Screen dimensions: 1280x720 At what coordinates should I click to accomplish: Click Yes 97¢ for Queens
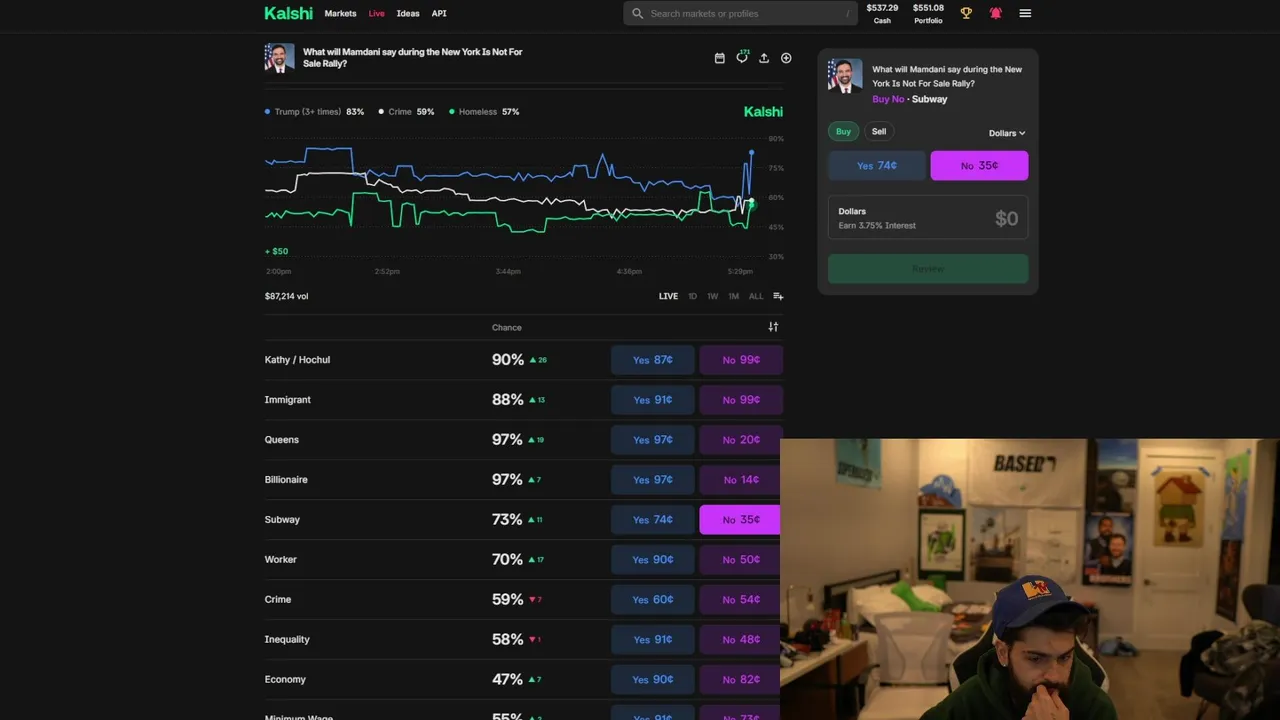click(653, 440)
